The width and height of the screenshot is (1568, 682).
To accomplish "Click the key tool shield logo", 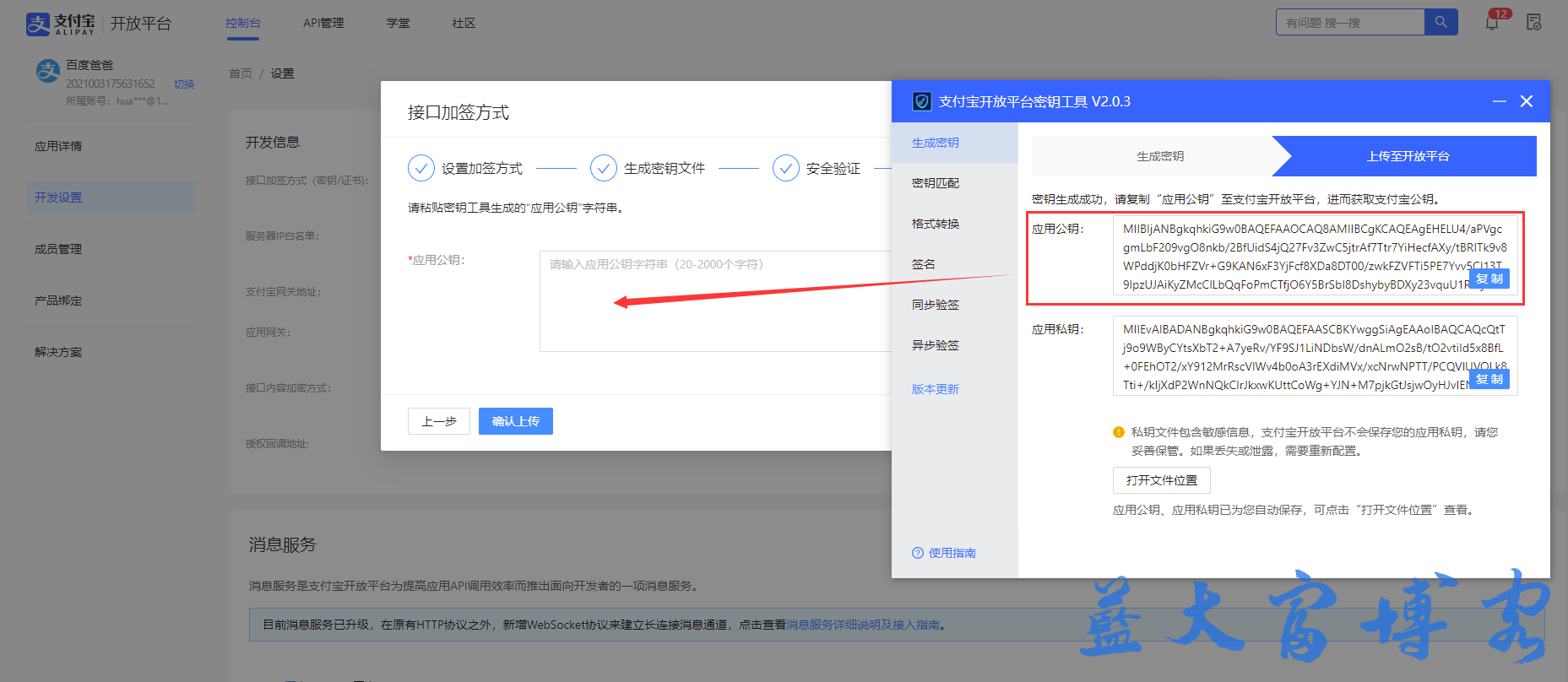I will 922,101.
